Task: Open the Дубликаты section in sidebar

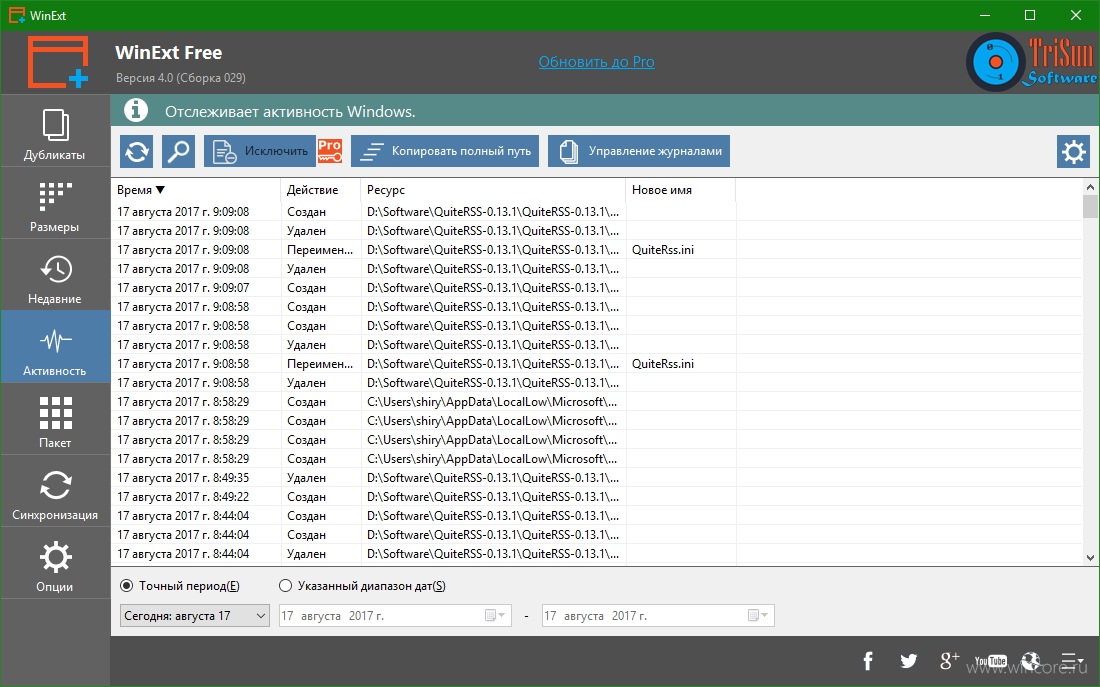Action: (x=55, y=131)
